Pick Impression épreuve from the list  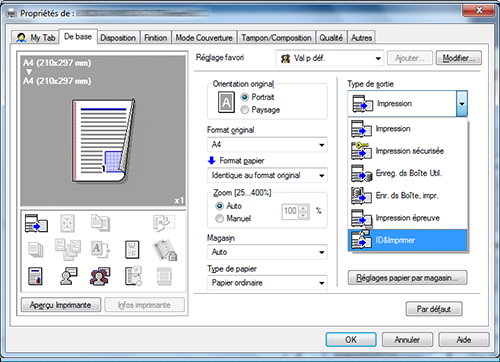click(x=408, y=218)
